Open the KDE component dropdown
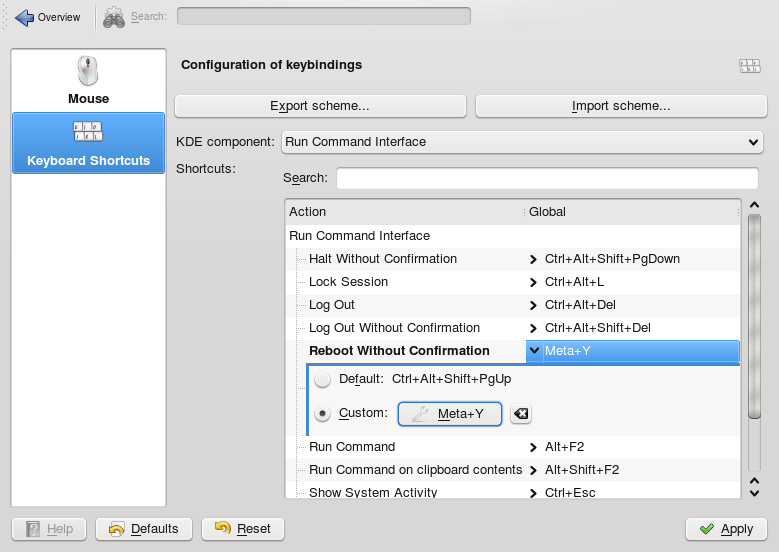This screenshot has width=779, height=552. pyautogui.click(x=522, y=142)
